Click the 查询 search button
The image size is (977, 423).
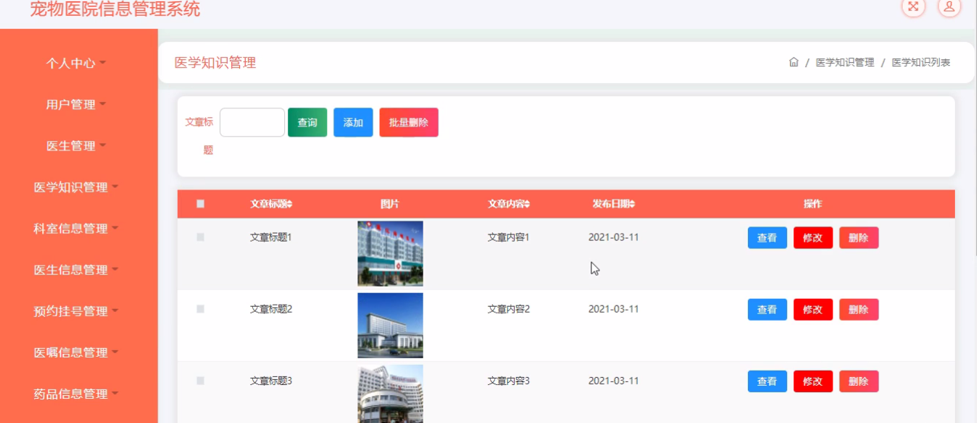[307, 123]
